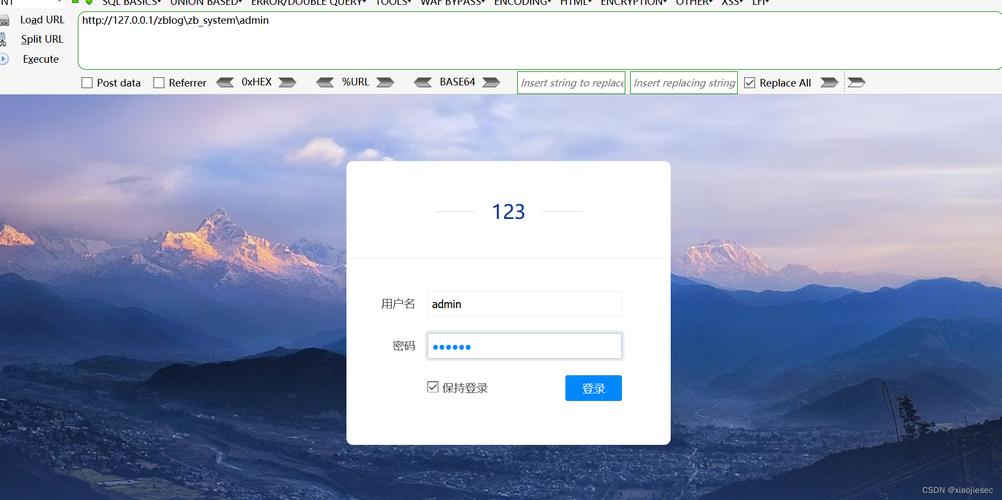
Task: Click the left arrow beside BASE64 to decode
Action: pos(423,82)
